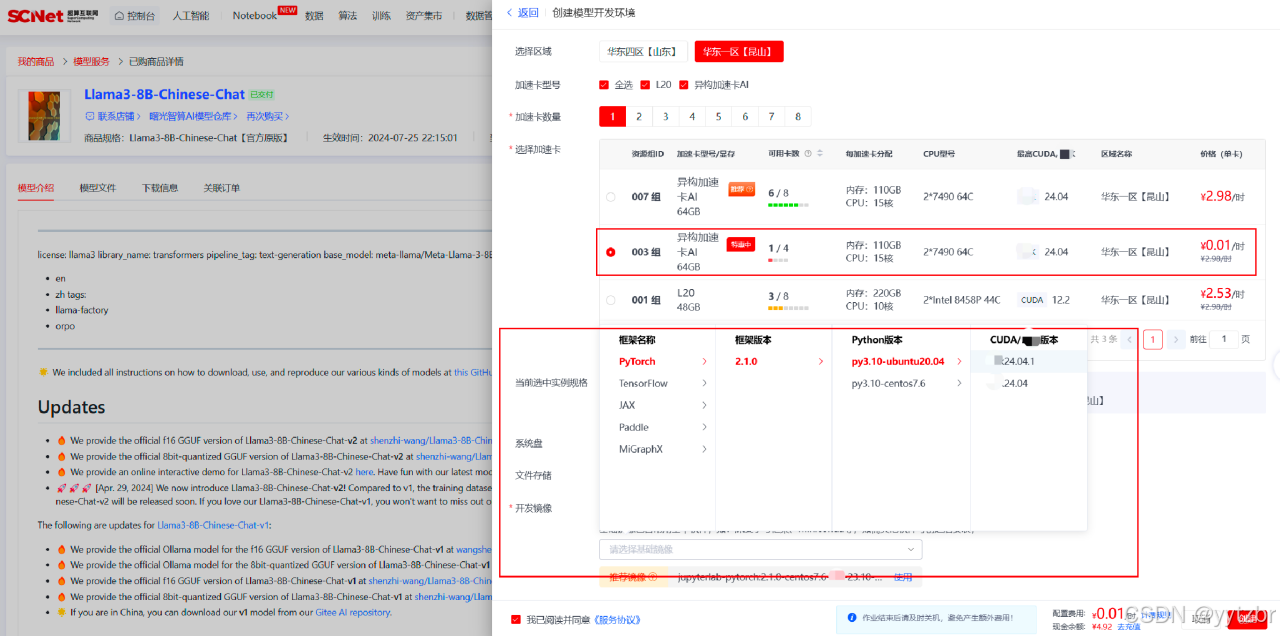Open the 请选择基础镜像 dropdown
Viewport: 1280px width, 636px height.
[x=760, y=549]
